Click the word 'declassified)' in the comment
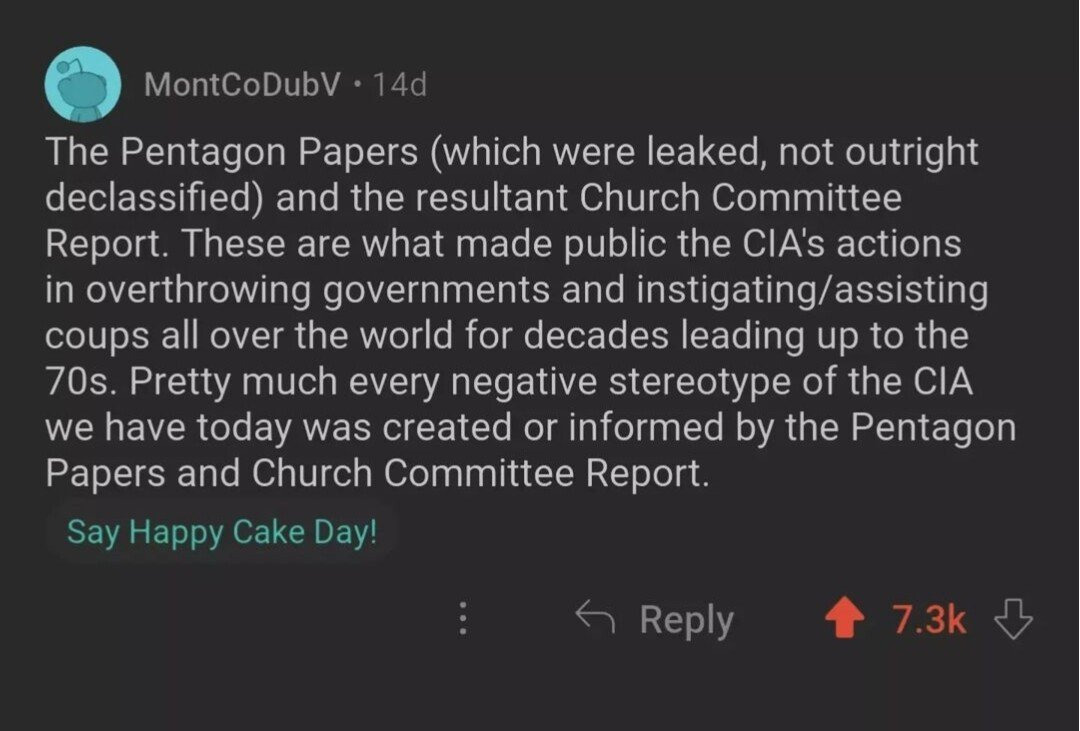Image resolution: width=1080 pixels, height=731 pixels. coord(154,198)
